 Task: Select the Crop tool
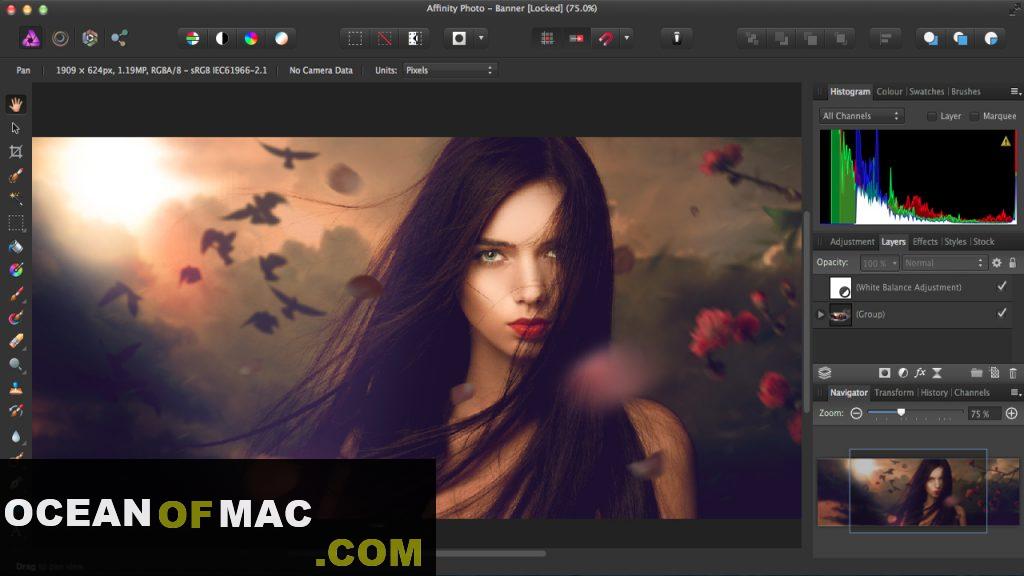click(x=16, y=152)
